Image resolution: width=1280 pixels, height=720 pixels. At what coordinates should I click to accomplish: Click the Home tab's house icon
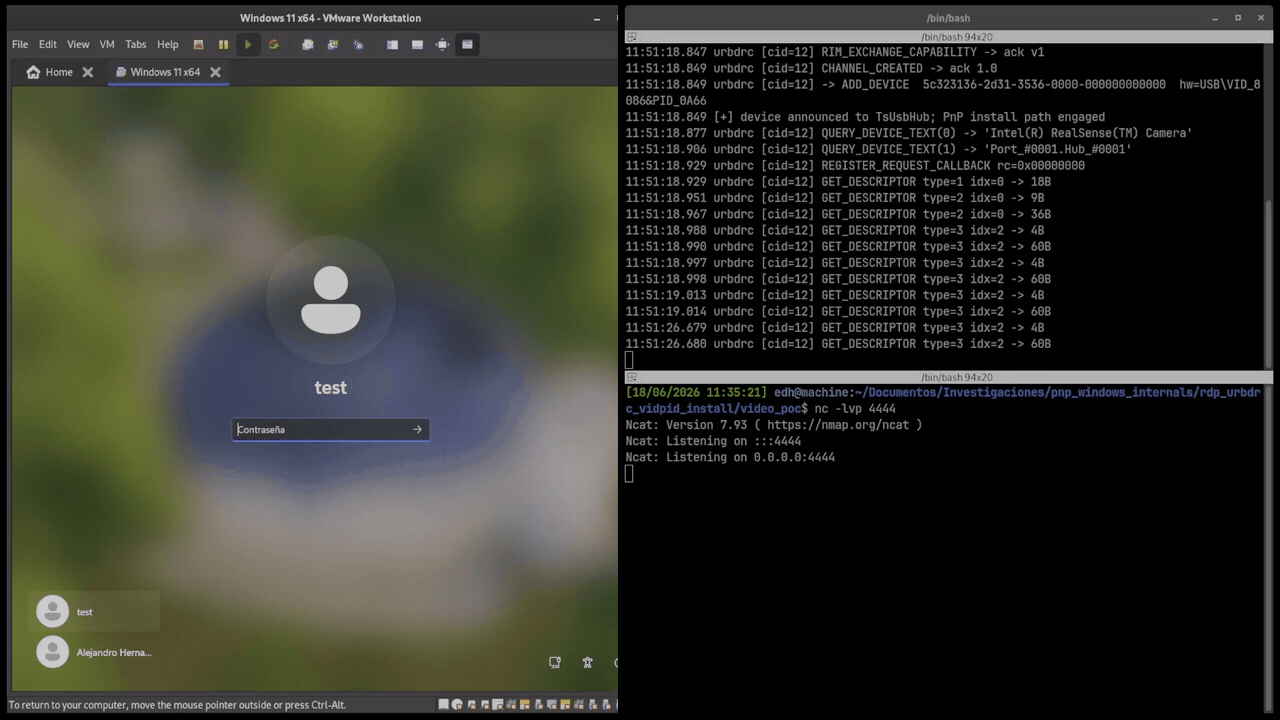click(34, 72)
